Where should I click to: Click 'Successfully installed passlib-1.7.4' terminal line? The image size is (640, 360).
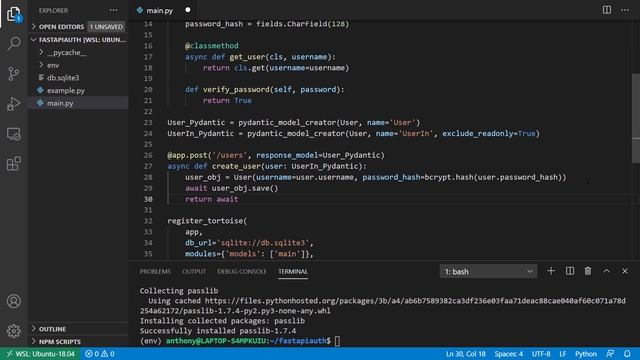(x=218, y=331)
